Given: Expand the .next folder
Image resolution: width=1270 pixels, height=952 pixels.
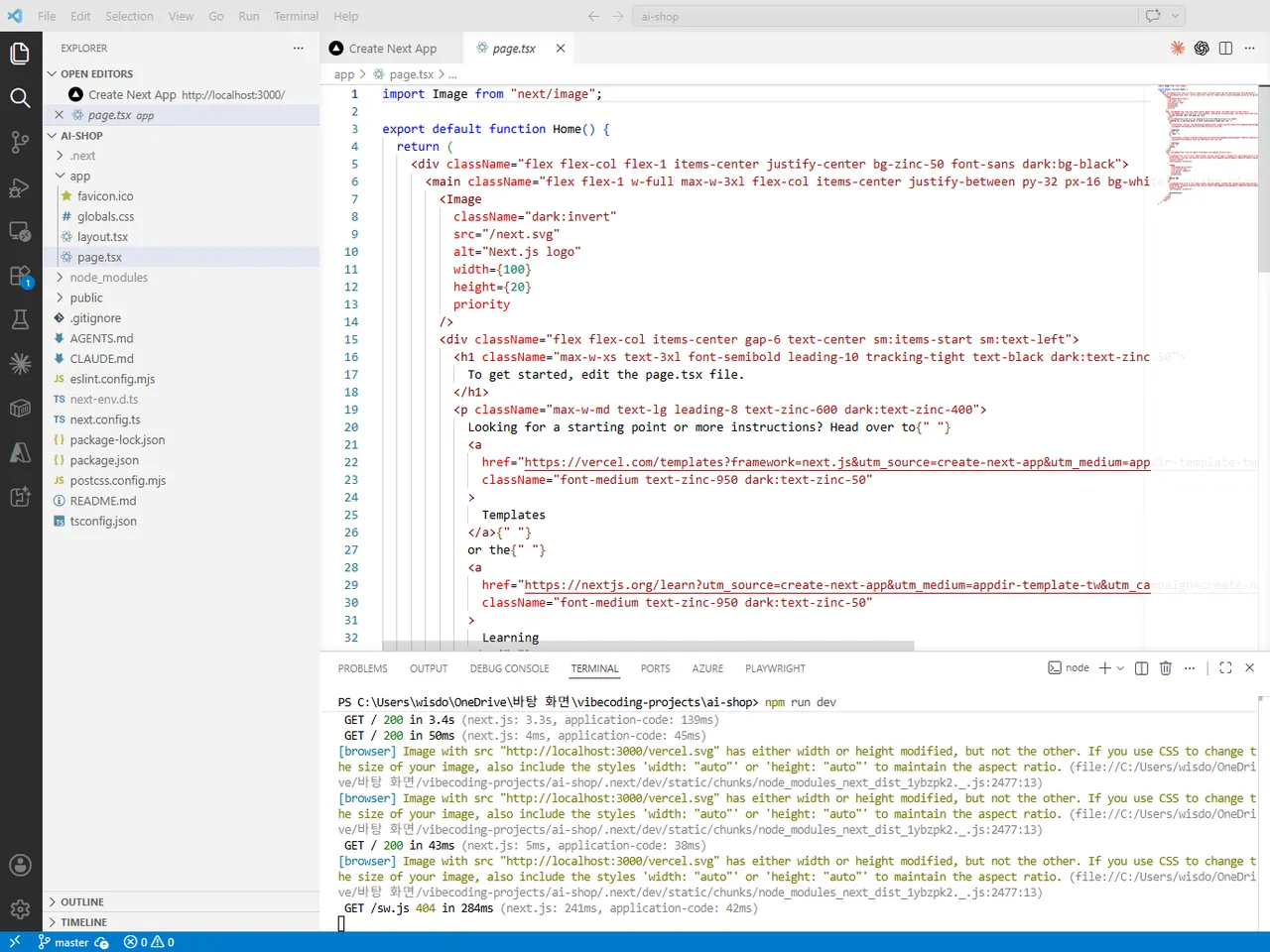Looking at the screenshot, I should 83,156.
